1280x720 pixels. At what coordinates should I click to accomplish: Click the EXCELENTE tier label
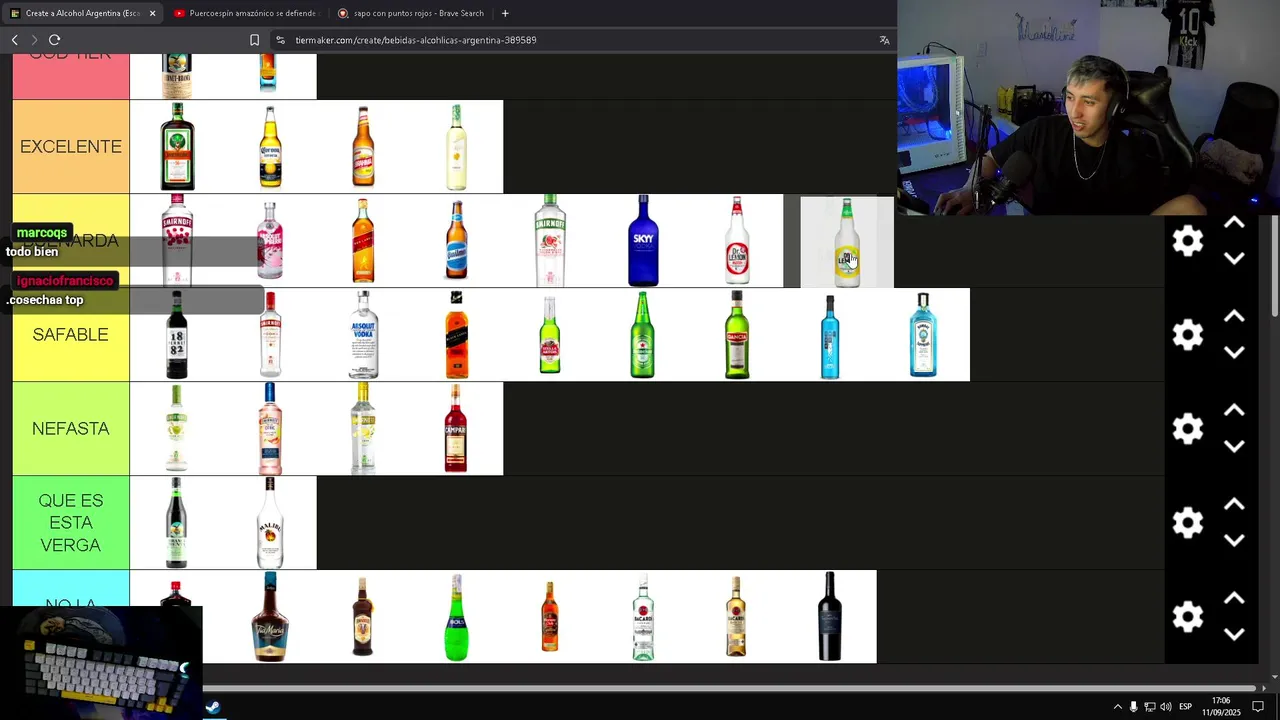tap(71, 147)
